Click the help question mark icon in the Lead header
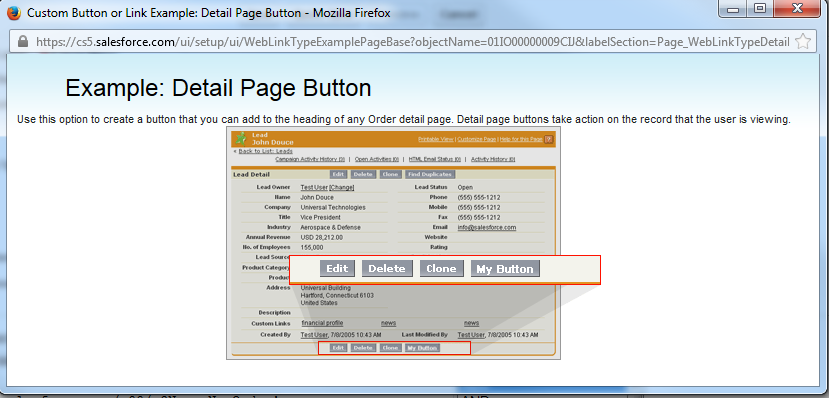Screen dimensions: 829x398 tap(549, 139)
